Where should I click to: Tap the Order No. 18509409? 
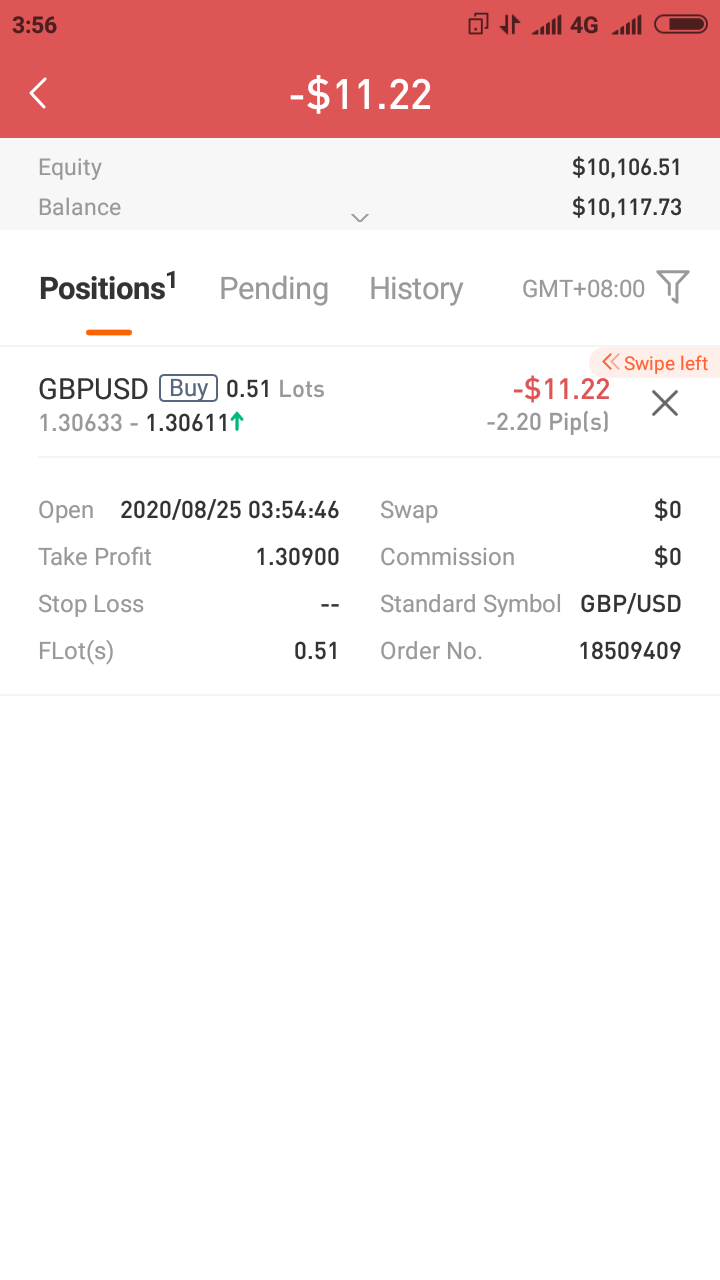[x=630, y=651]
